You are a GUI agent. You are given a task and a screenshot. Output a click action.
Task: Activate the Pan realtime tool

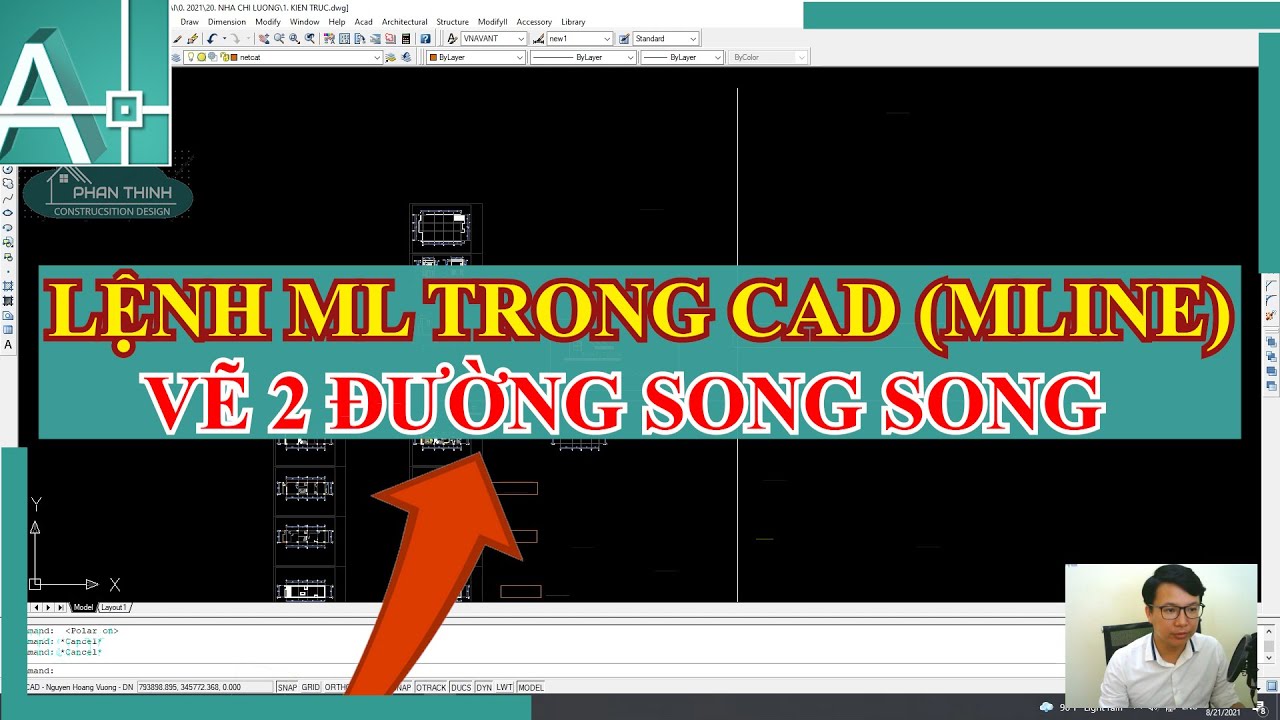point(264,39)
